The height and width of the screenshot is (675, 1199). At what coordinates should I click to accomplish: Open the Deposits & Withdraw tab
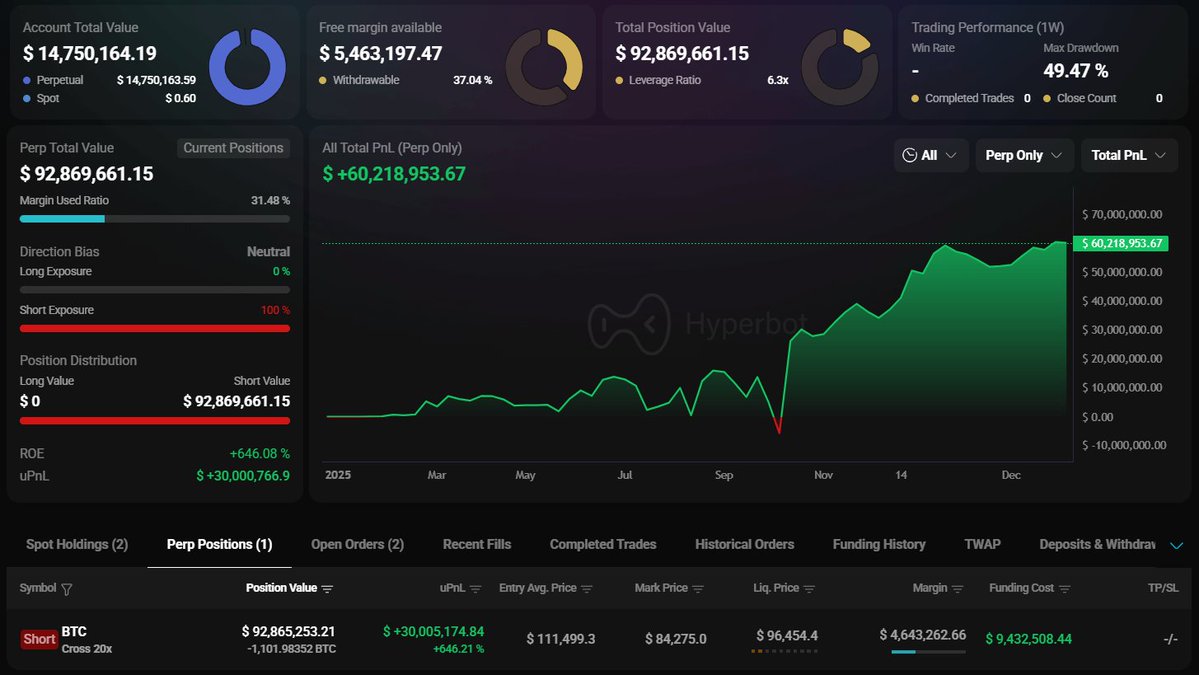(x=1097, y=544)
